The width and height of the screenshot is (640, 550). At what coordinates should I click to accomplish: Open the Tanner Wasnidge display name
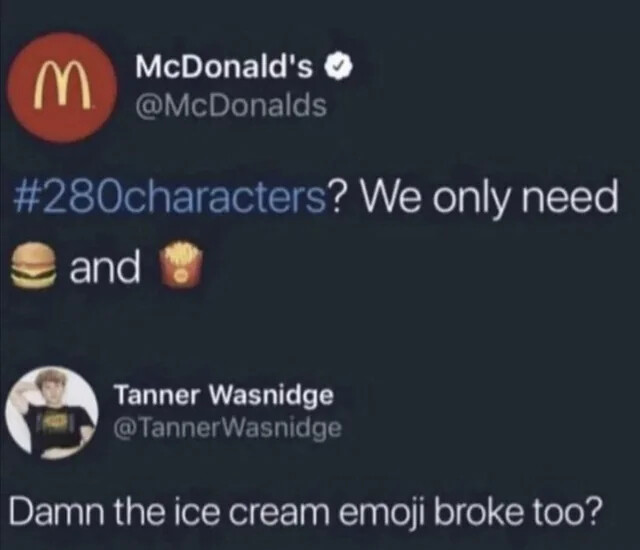[224, 396]
